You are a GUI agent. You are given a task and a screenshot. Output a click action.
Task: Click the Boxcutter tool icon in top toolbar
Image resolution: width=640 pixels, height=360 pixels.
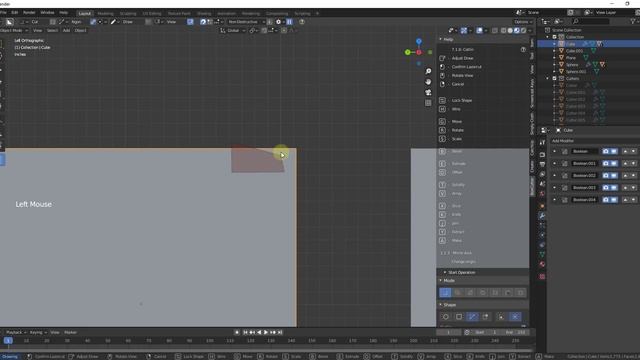[x=10, y=22]
